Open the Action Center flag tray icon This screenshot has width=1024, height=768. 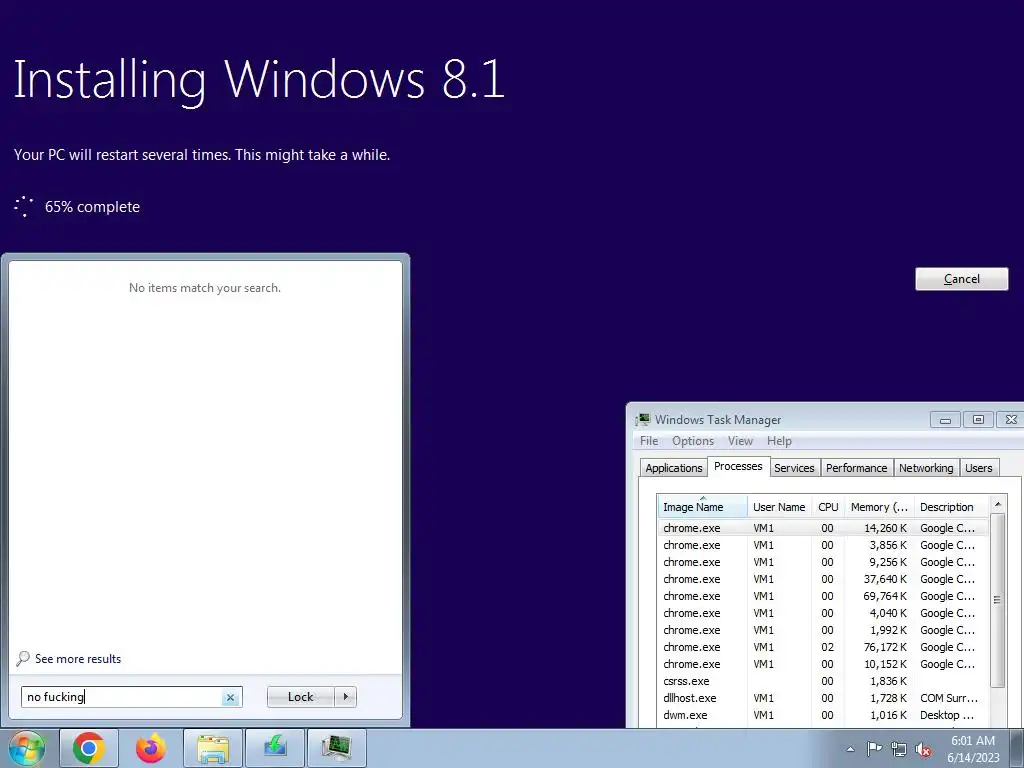874,749
